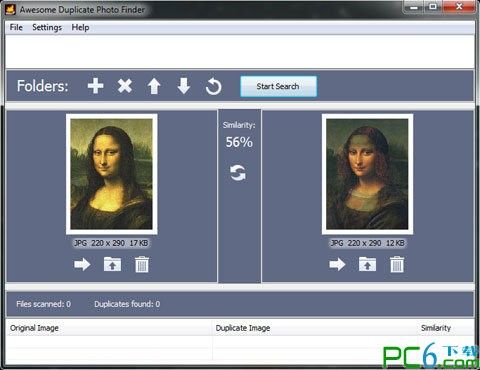Minimize the Awesome Duplicate Photo Finder window

point(414,7)
